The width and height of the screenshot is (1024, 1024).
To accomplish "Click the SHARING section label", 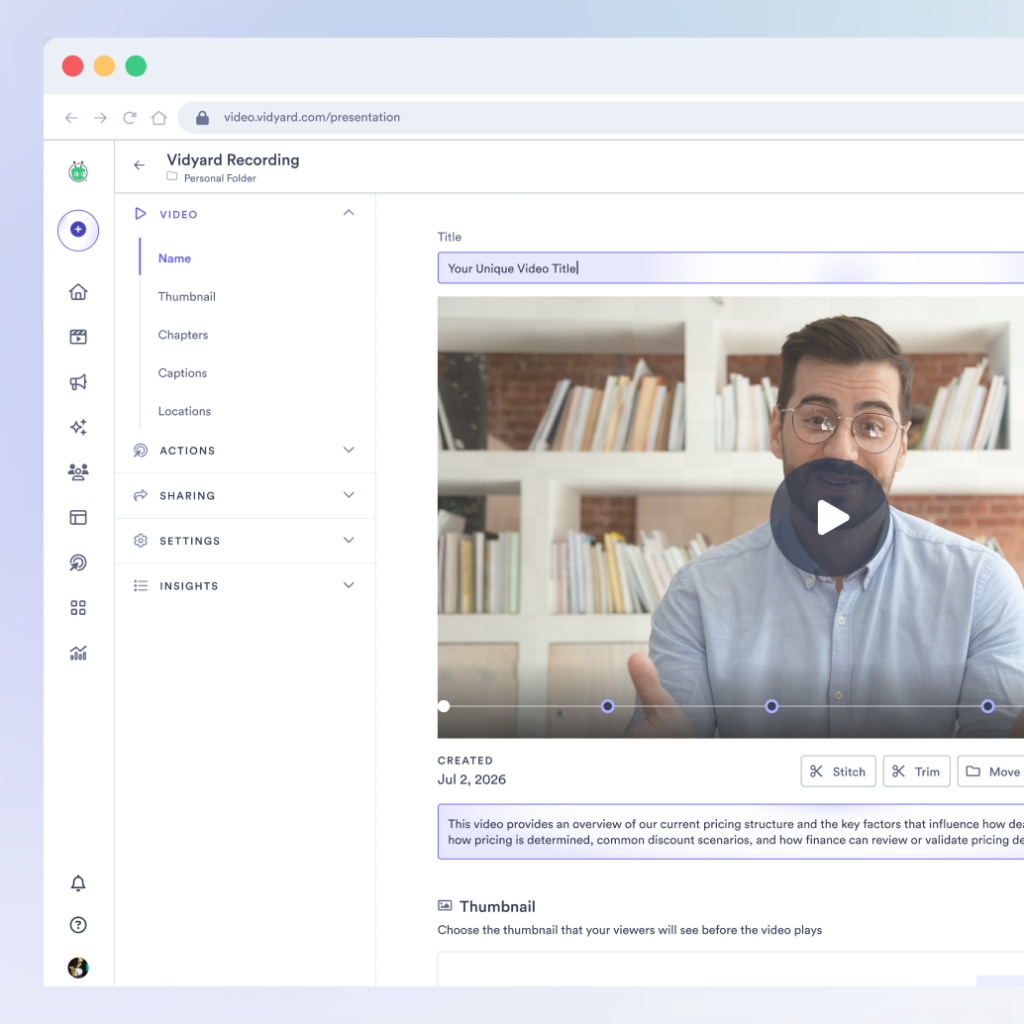I will tap(187, 496).
